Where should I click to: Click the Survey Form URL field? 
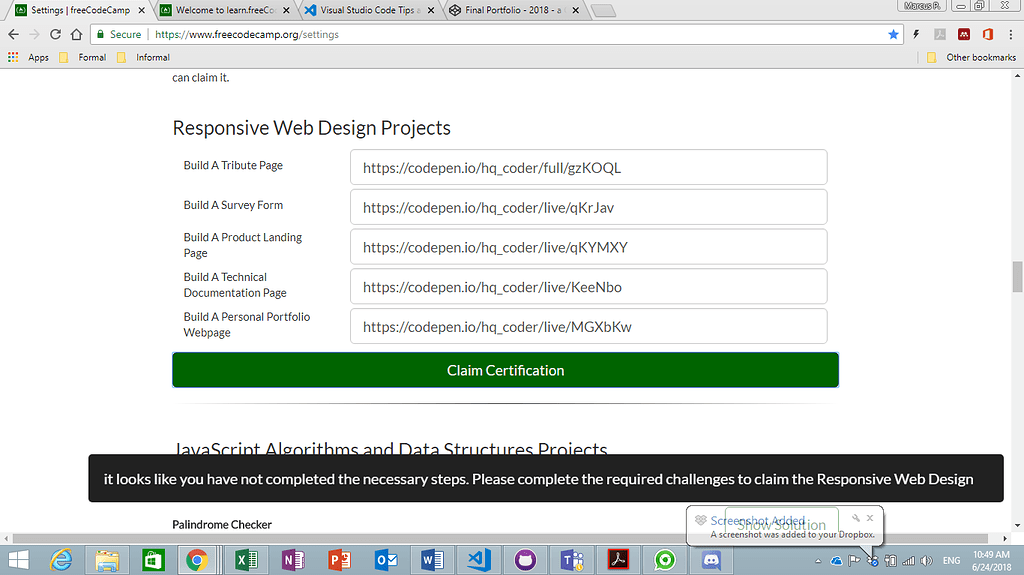(x=588, y=207)
